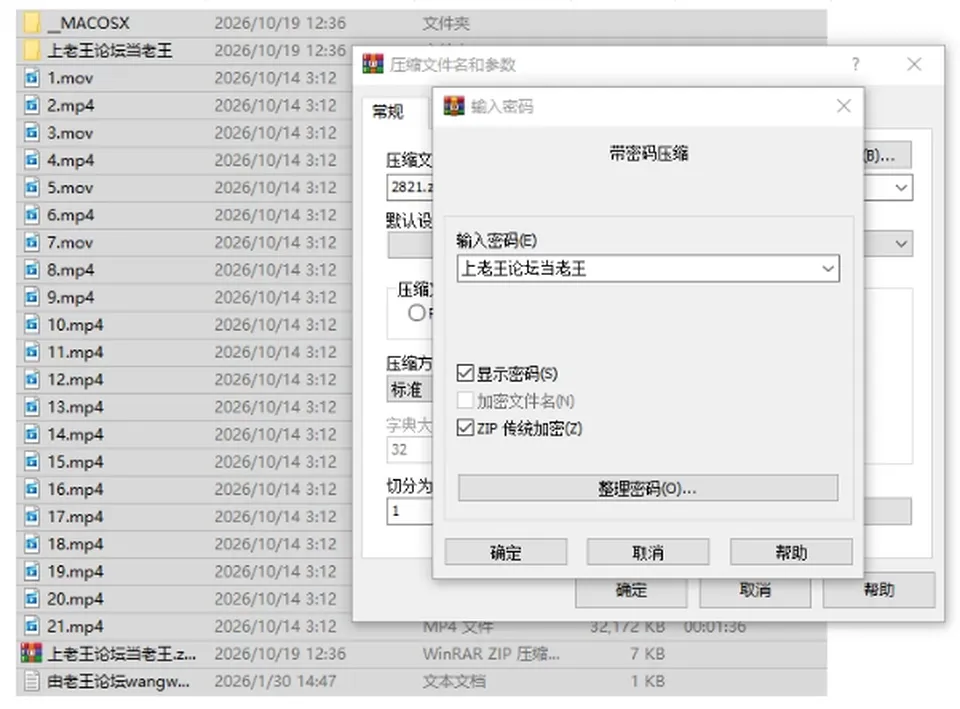960x709 pixels.
Task: Switch to the 常规 tab
Action: [388, 111]
